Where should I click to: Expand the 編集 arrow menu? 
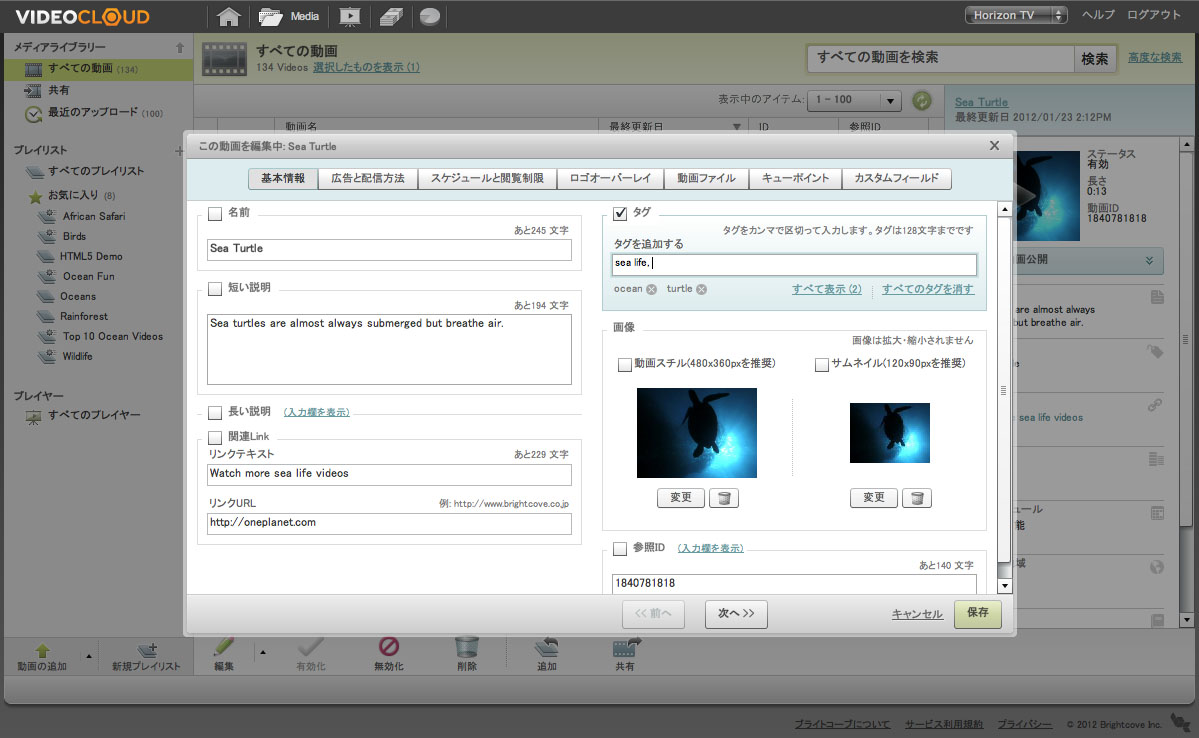263,652
